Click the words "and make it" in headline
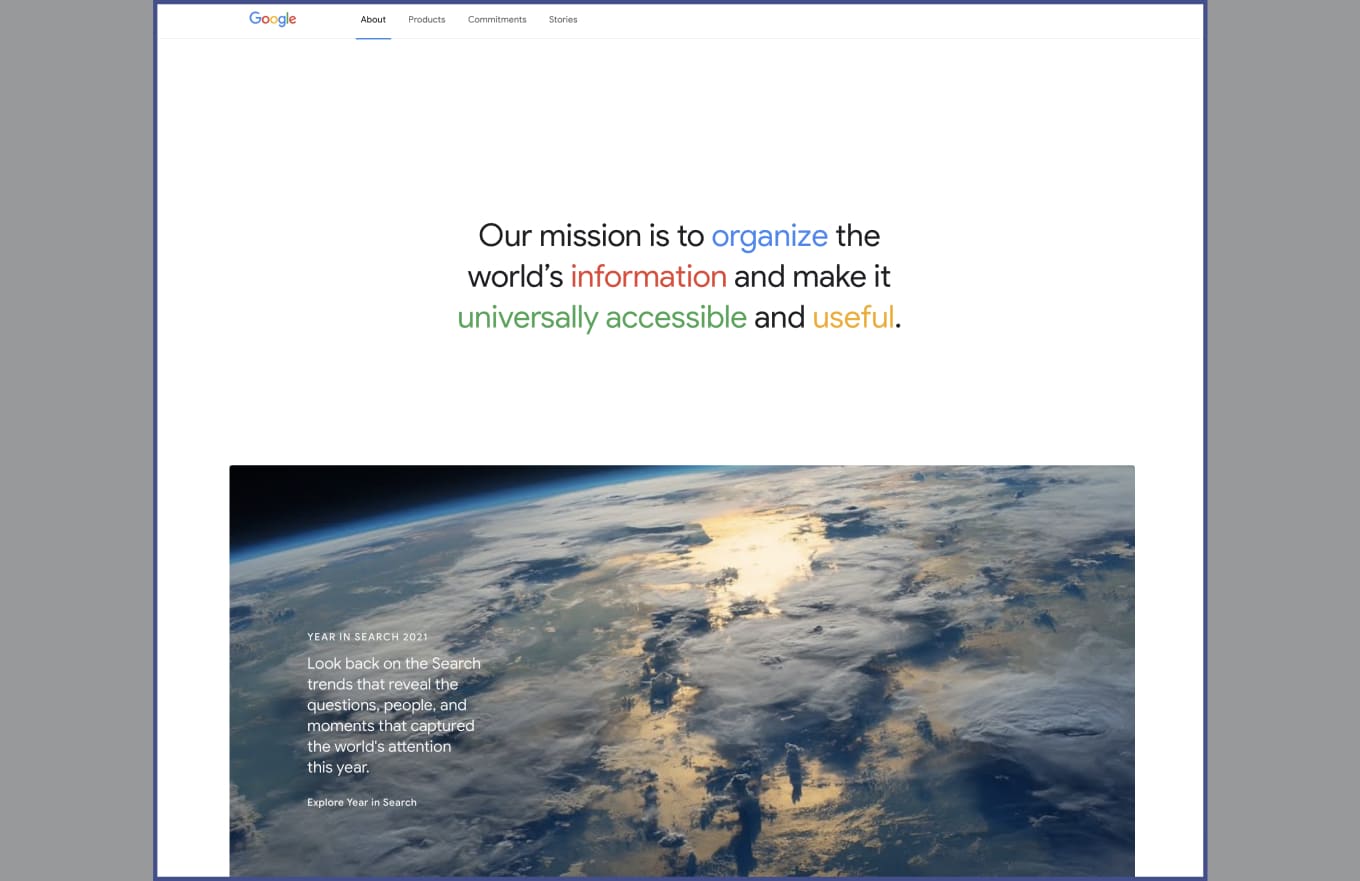This screenshot has width=1360, height=881. [x=812, y=277]
